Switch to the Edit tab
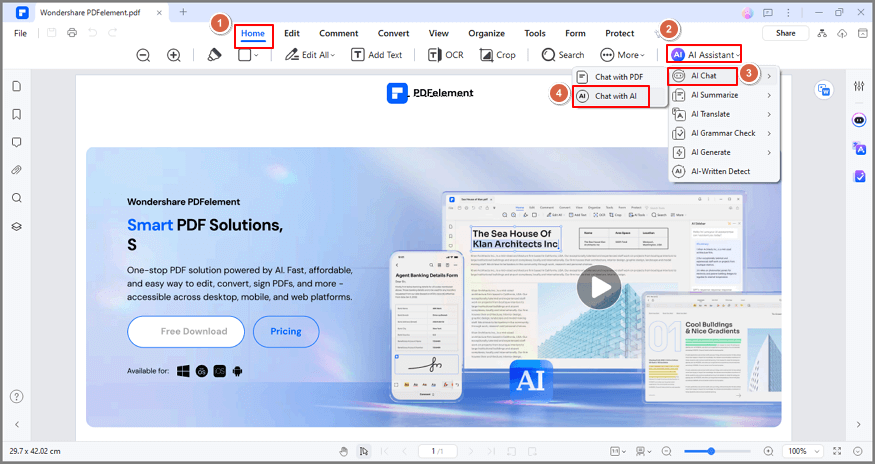The height and width of the screenshot is (464, 875). pyautogui.click(x=292, y=34)
